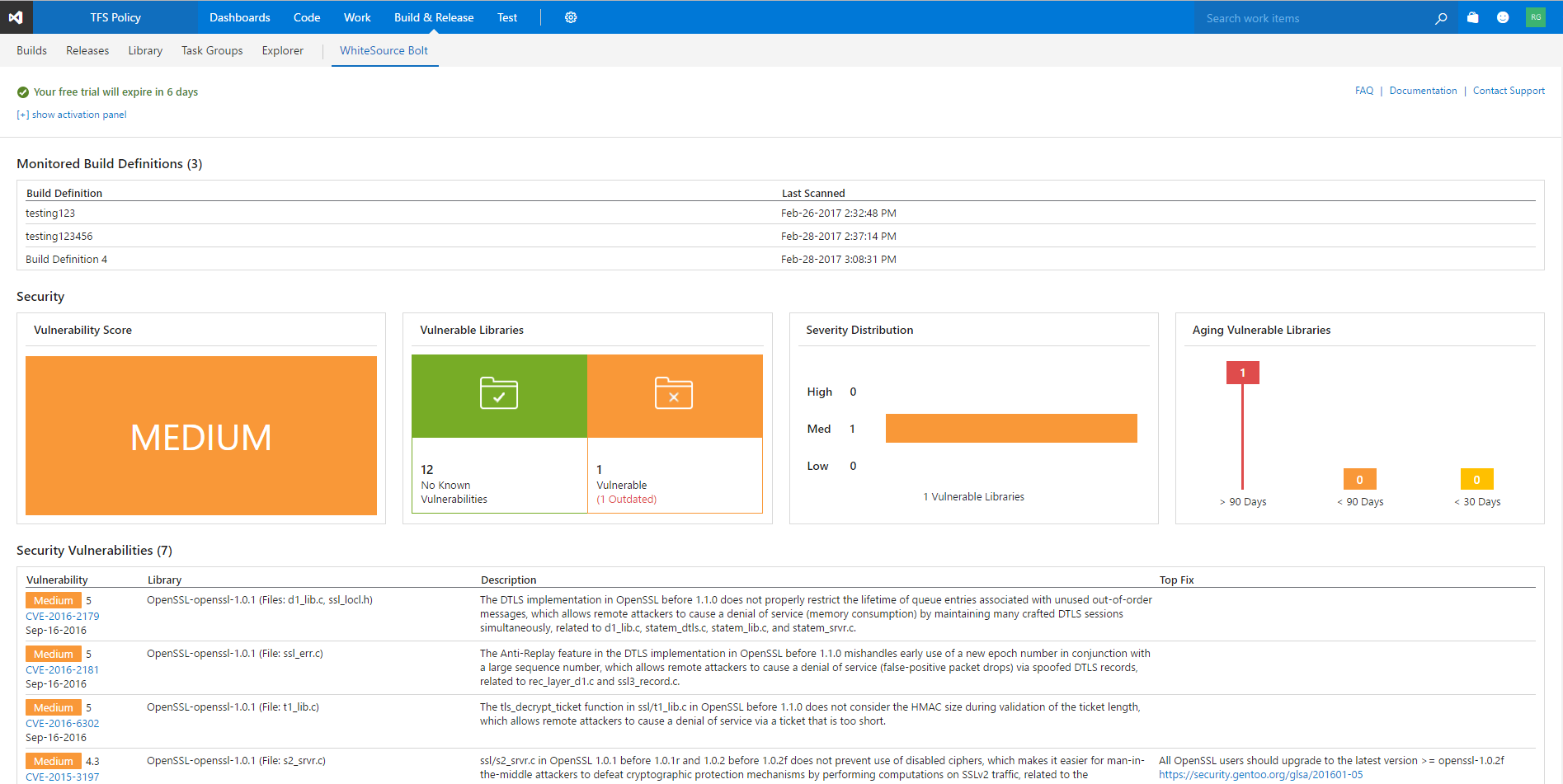Click the red > 90 Days marker
This screenshot has width=1563, height=784.
point(1243,373)
